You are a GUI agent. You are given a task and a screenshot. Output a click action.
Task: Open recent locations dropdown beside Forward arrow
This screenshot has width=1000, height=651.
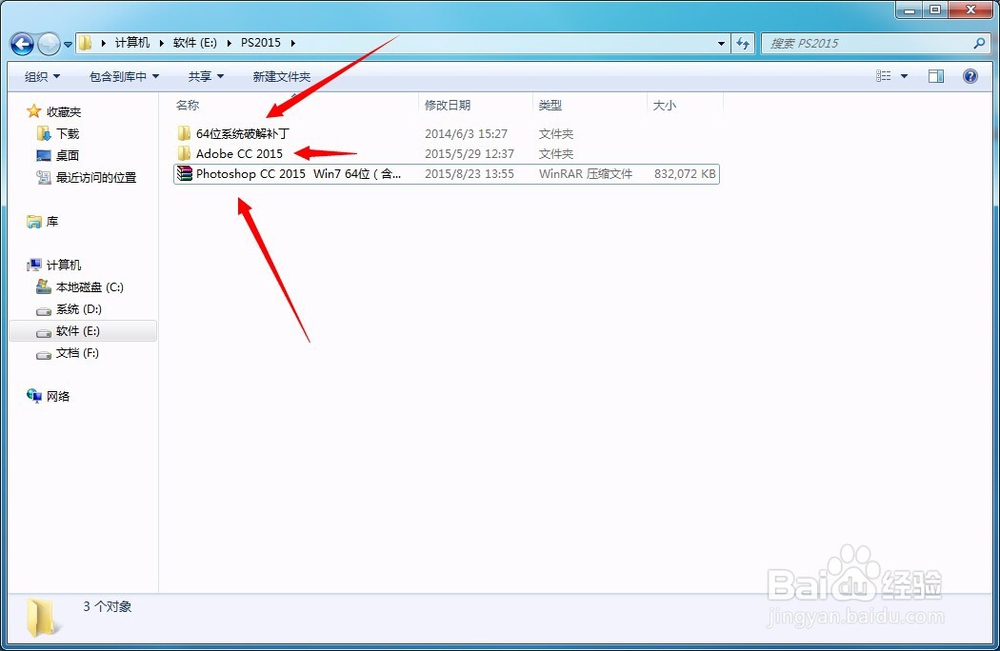coord(68,45)
